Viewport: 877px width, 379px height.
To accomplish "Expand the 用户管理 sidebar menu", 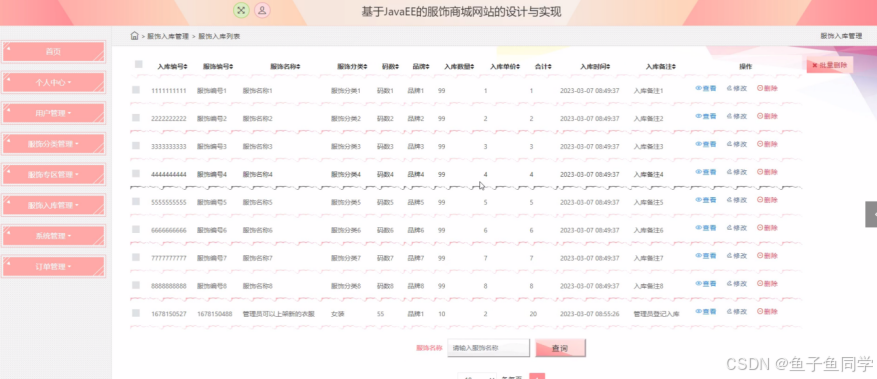I will coord(54,113).
